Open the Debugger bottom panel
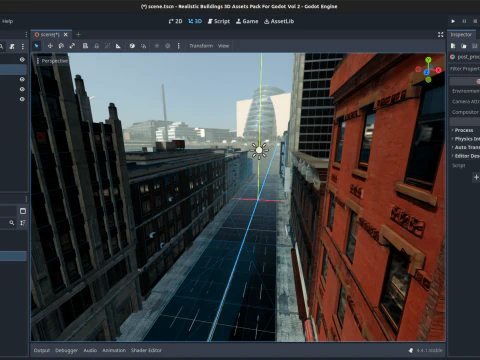480x360 pixels. tap(66, 350)
